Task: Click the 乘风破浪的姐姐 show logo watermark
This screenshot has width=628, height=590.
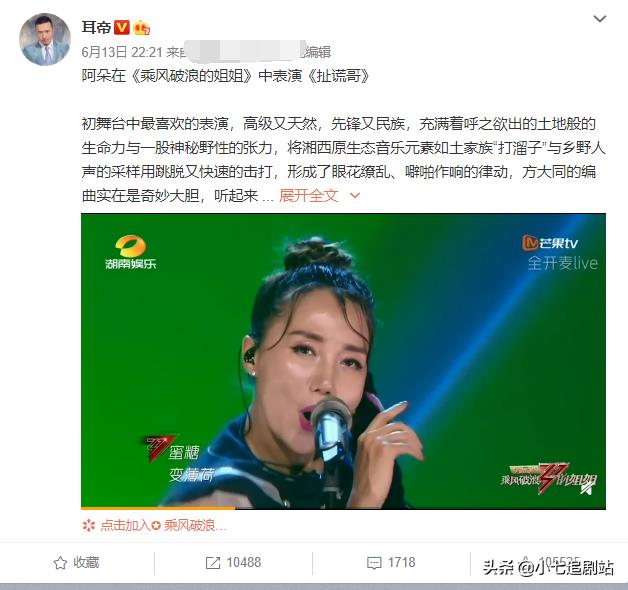Action: click(x=548, y=479)
